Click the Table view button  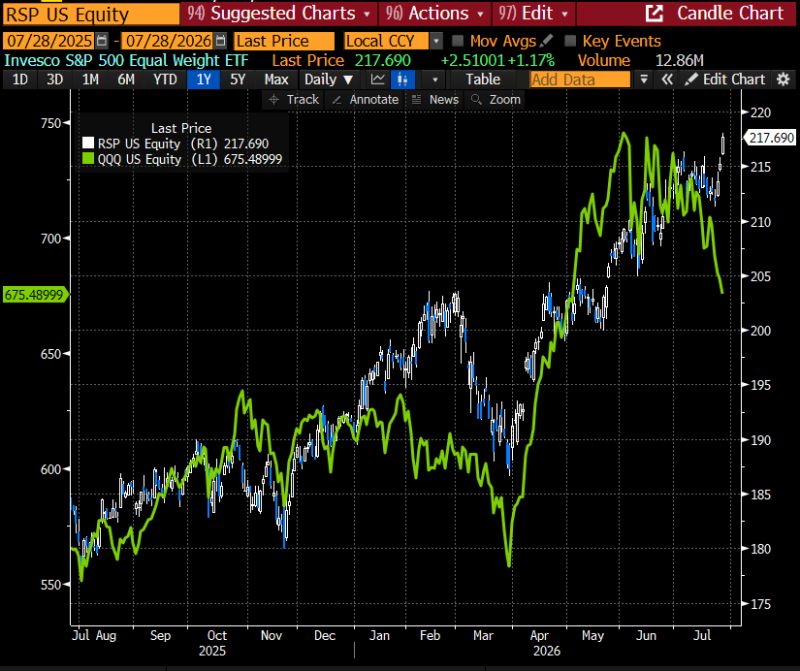[483, 80]
